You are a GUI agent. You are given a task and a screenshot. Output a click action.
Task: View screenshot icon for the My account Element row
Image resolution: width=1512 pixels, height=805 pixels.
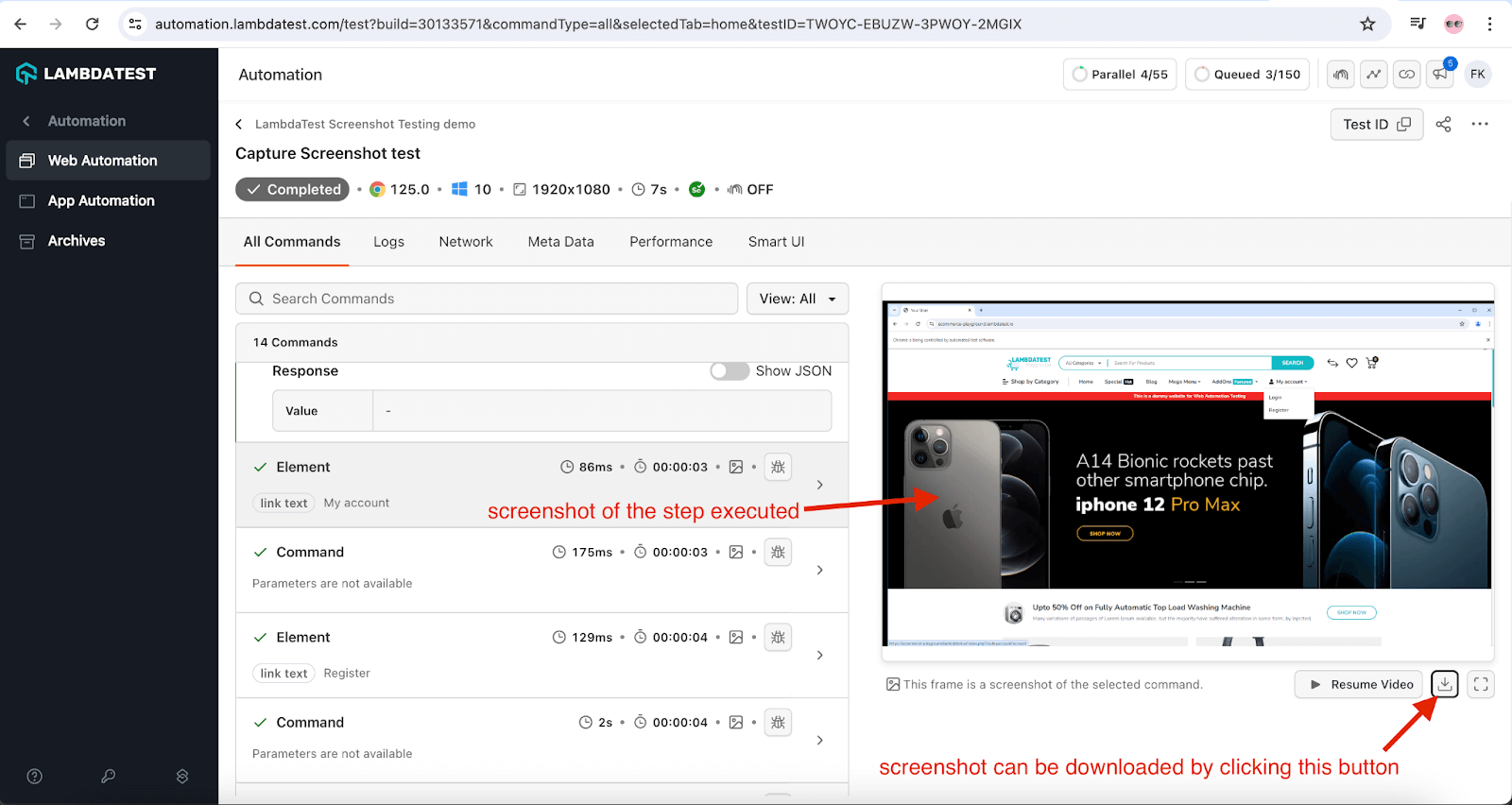click(x=736, y=467)
